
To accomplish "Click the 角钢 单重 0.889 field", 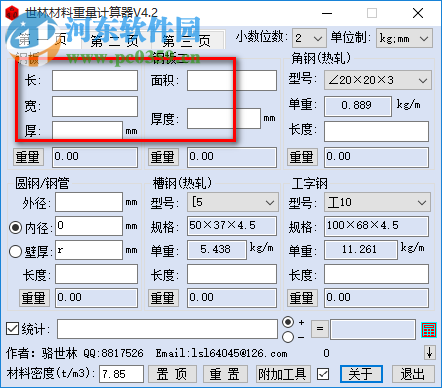I will [358, 106].
